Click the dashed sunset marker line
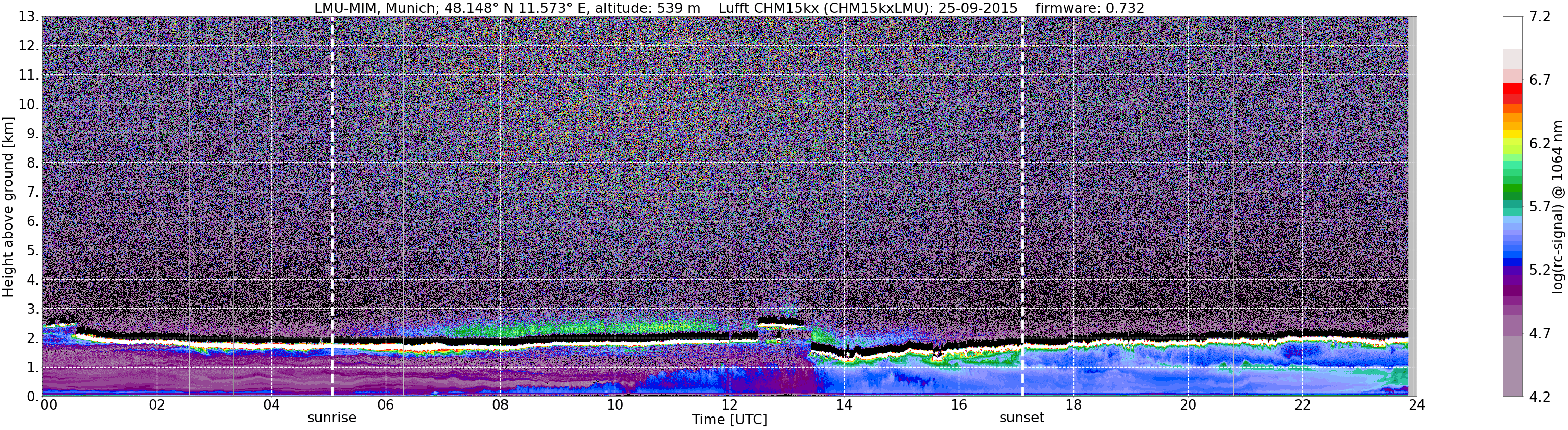The image size is (1568, 430). click(x=1022, y=207)
